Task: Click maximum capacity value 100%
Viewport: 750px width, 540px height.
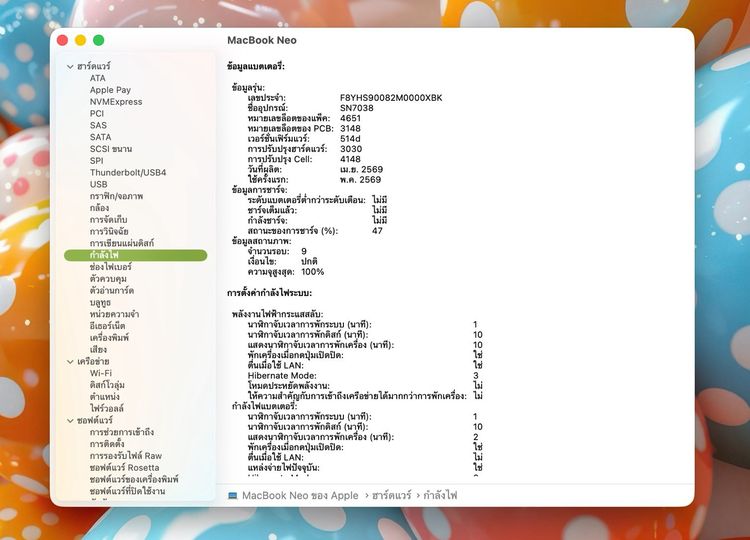Action: 313,272
